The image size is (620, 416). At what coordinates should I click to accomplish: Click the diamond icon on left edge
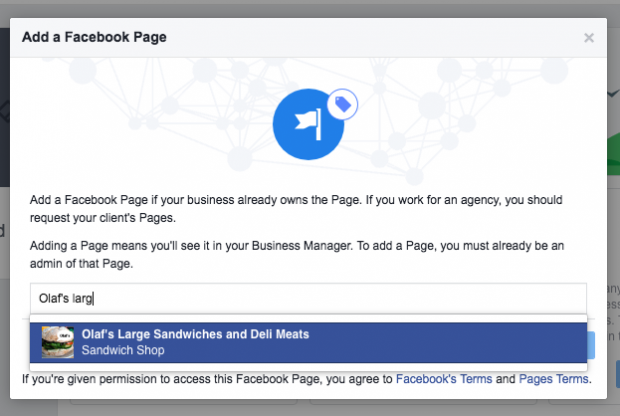[5, 112]
